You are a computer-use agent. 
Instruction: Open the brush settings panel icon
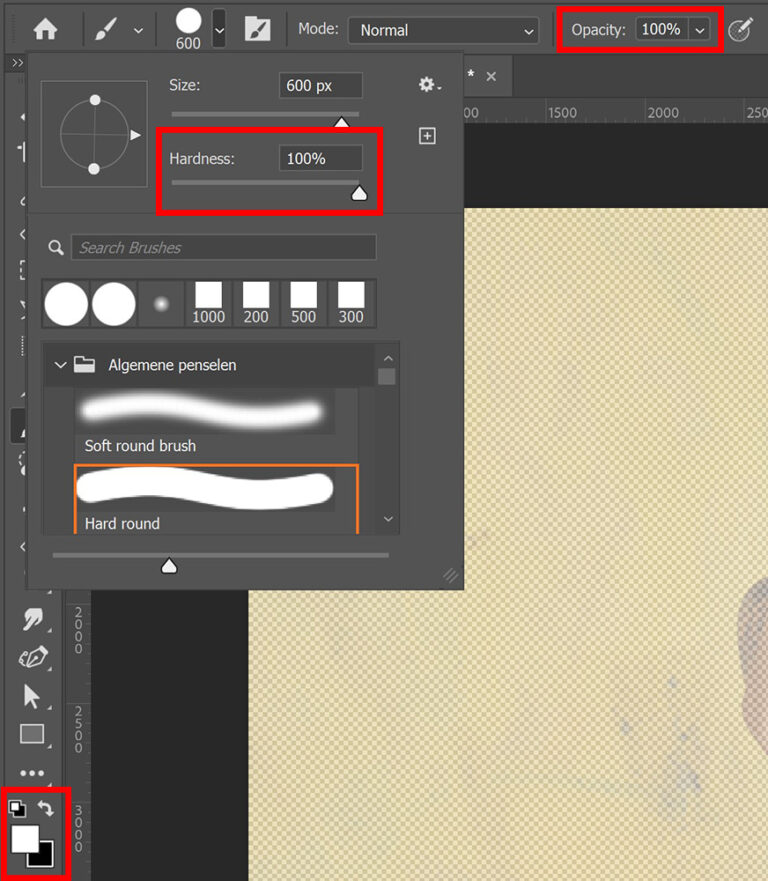257,30
